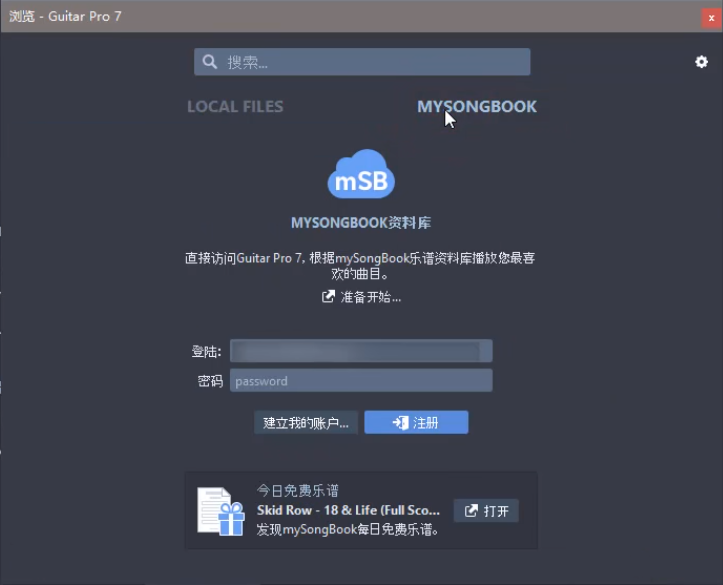The width and height of the screenshot is (723, 585).
Task: Click the MYSONGBOOK资料库 heading
Action: 361,223
